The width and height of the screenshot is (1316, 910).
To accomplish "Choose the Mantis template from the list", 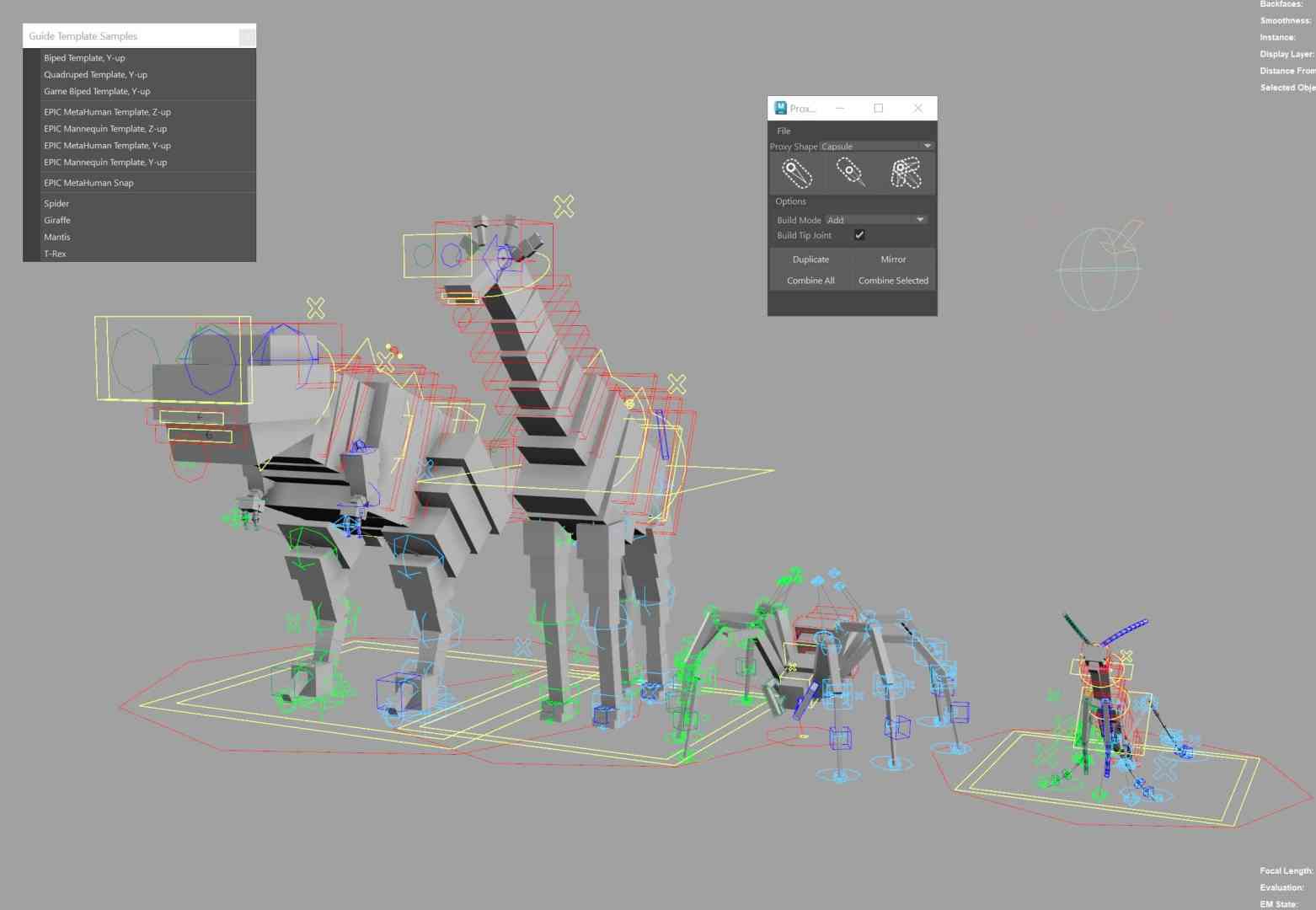I will click(56, 237).
